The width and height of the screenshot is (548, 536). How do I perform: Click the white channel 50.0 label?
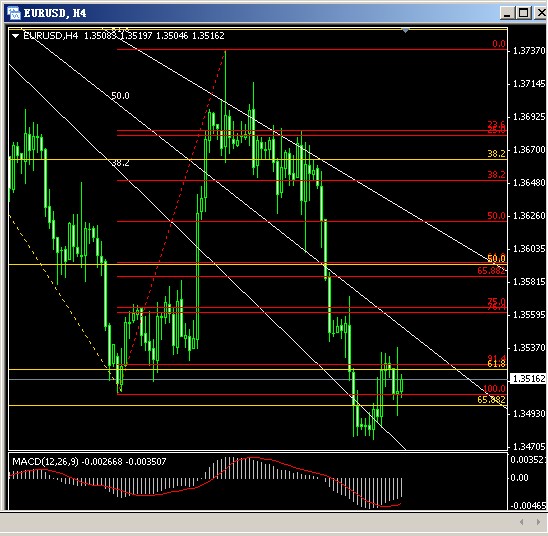tap(120, 96)
